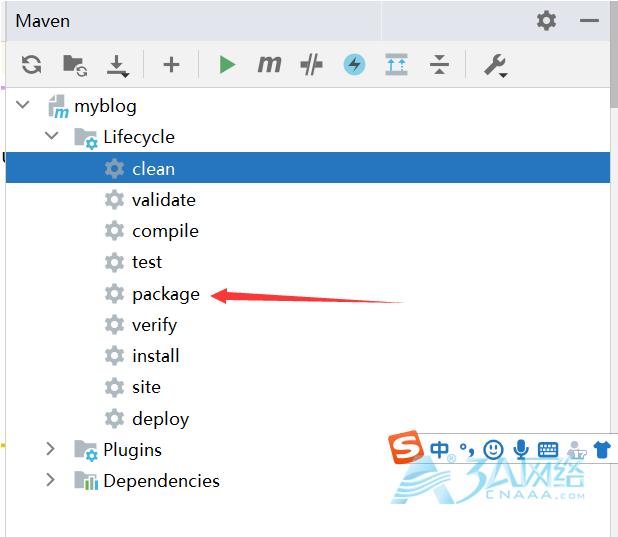
Task: Select the deploy lifecycle phase
Action: tap(160, 419)
